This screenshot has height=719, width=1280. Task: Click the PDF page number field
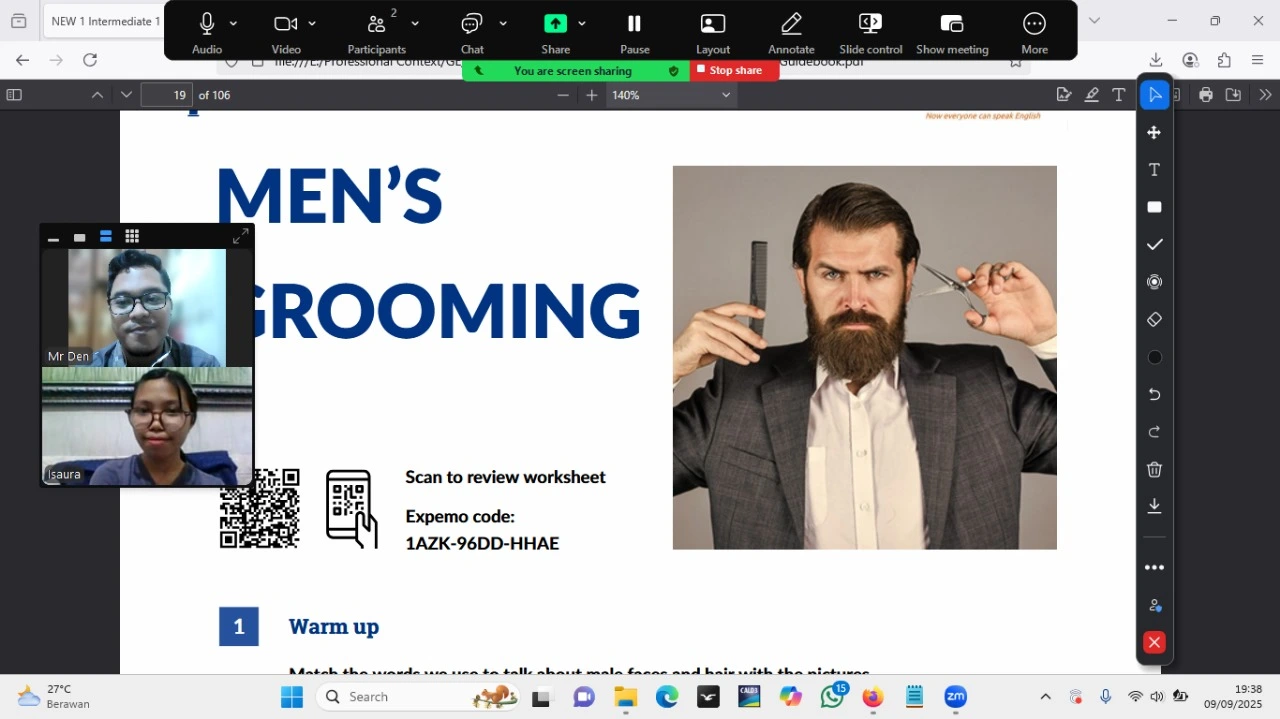(167, 95)
